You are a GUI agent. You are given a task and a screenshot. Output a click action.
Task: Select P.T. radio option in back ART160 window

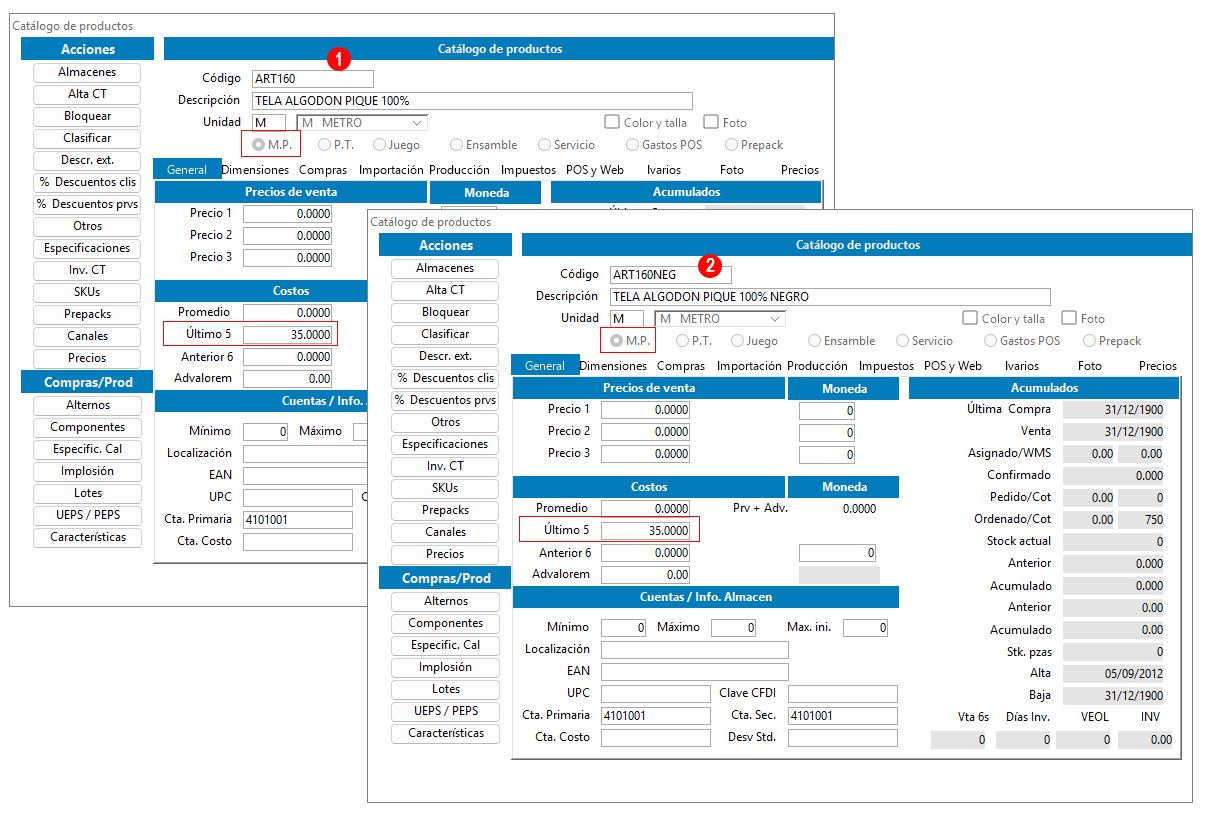click(x=325, y=145)
